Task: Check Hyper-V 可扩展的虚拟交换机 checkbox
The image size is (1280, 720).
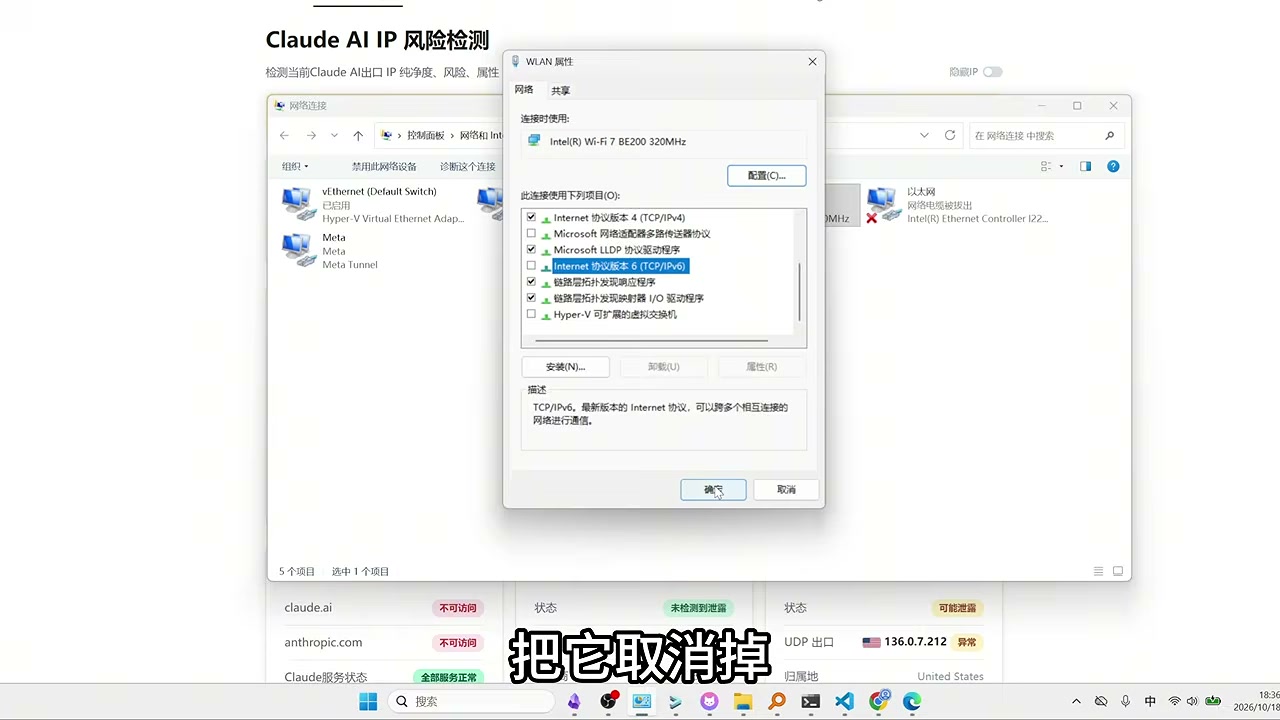Action: click(531, 314)
